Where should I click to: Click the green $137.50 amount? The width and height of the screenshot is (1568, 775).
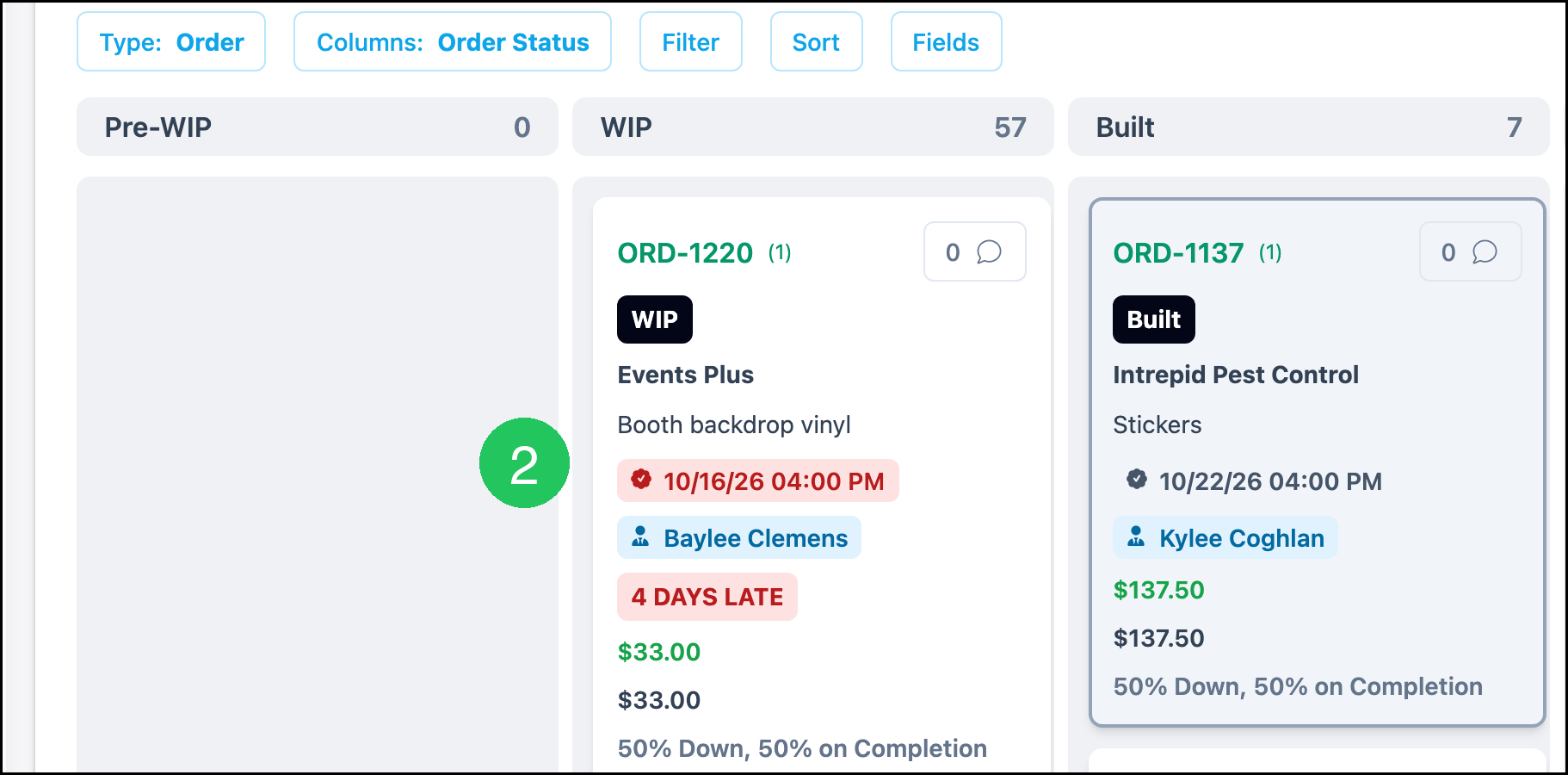(1158, 590)
